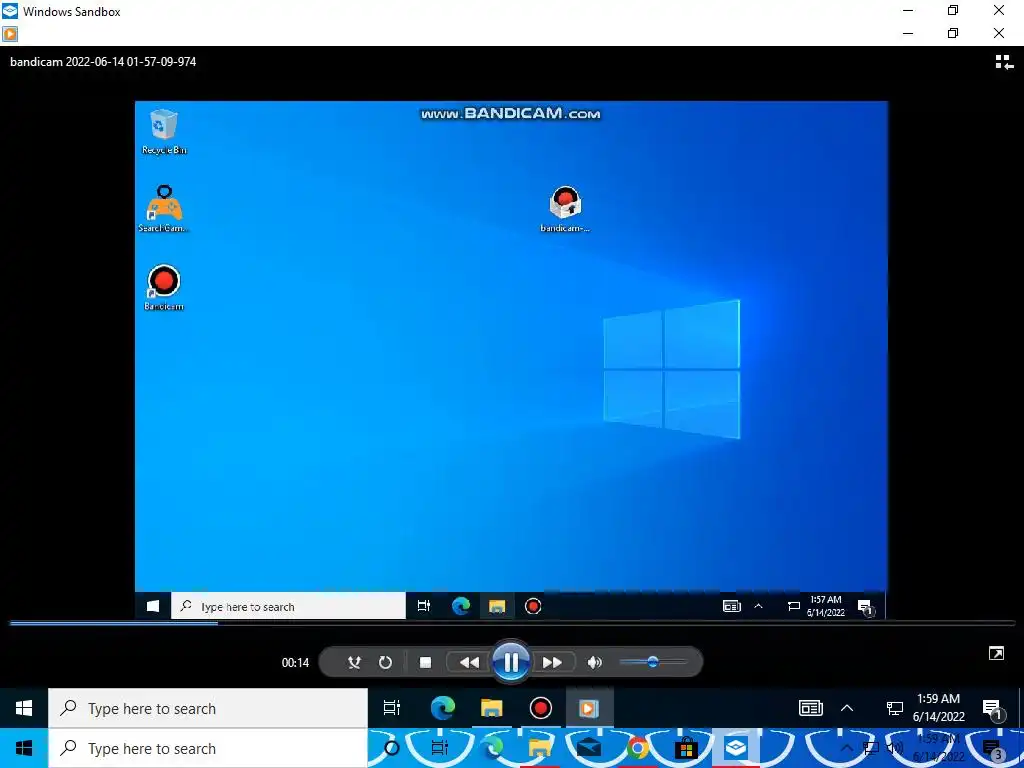The image size is (1024, 768).
Task: Open the sandbox clock showing 1:59 AM
Action: tap(938, 708)
